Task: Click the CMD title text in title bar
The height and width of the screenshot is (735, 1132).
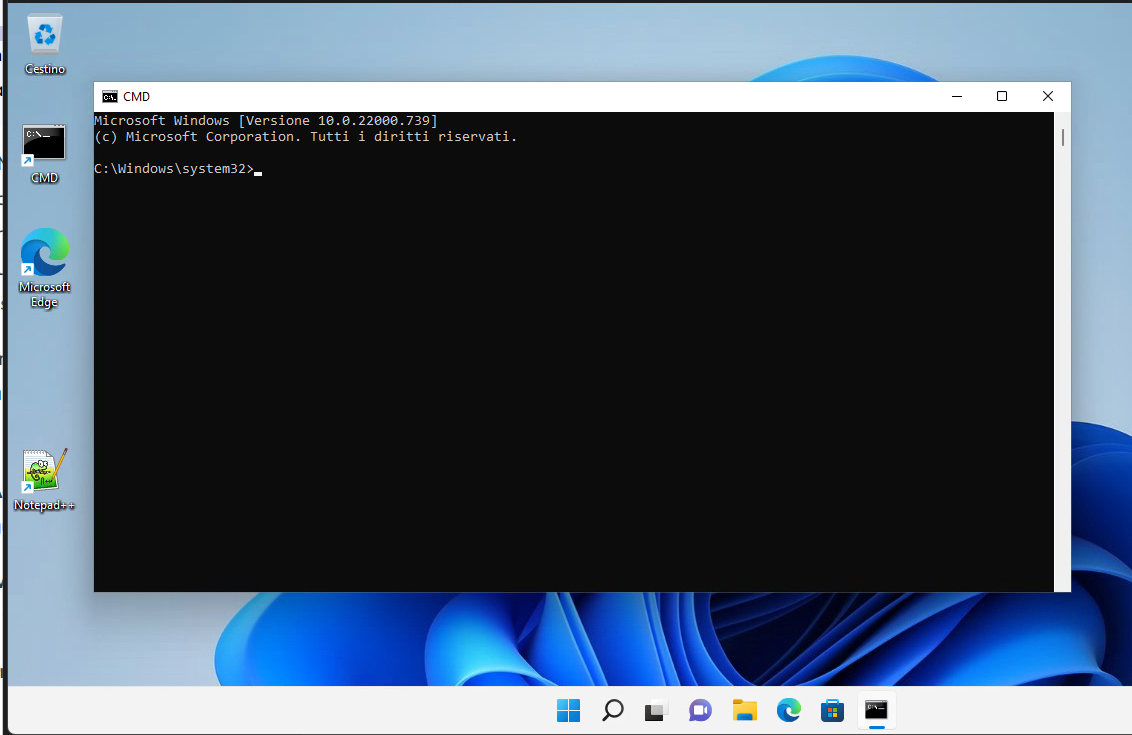Action: (x=136, y=97)
